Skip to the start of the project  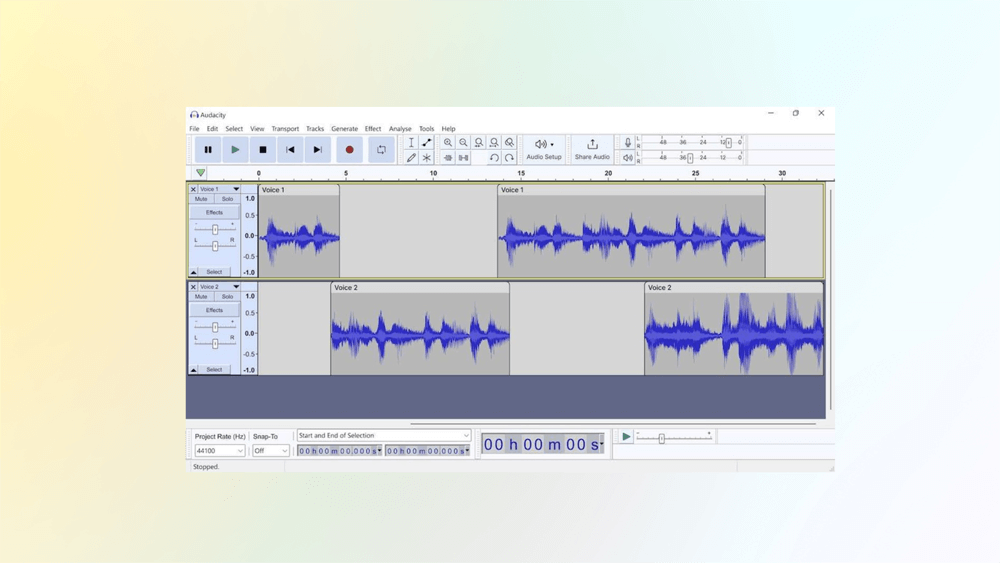coord(290,150)
